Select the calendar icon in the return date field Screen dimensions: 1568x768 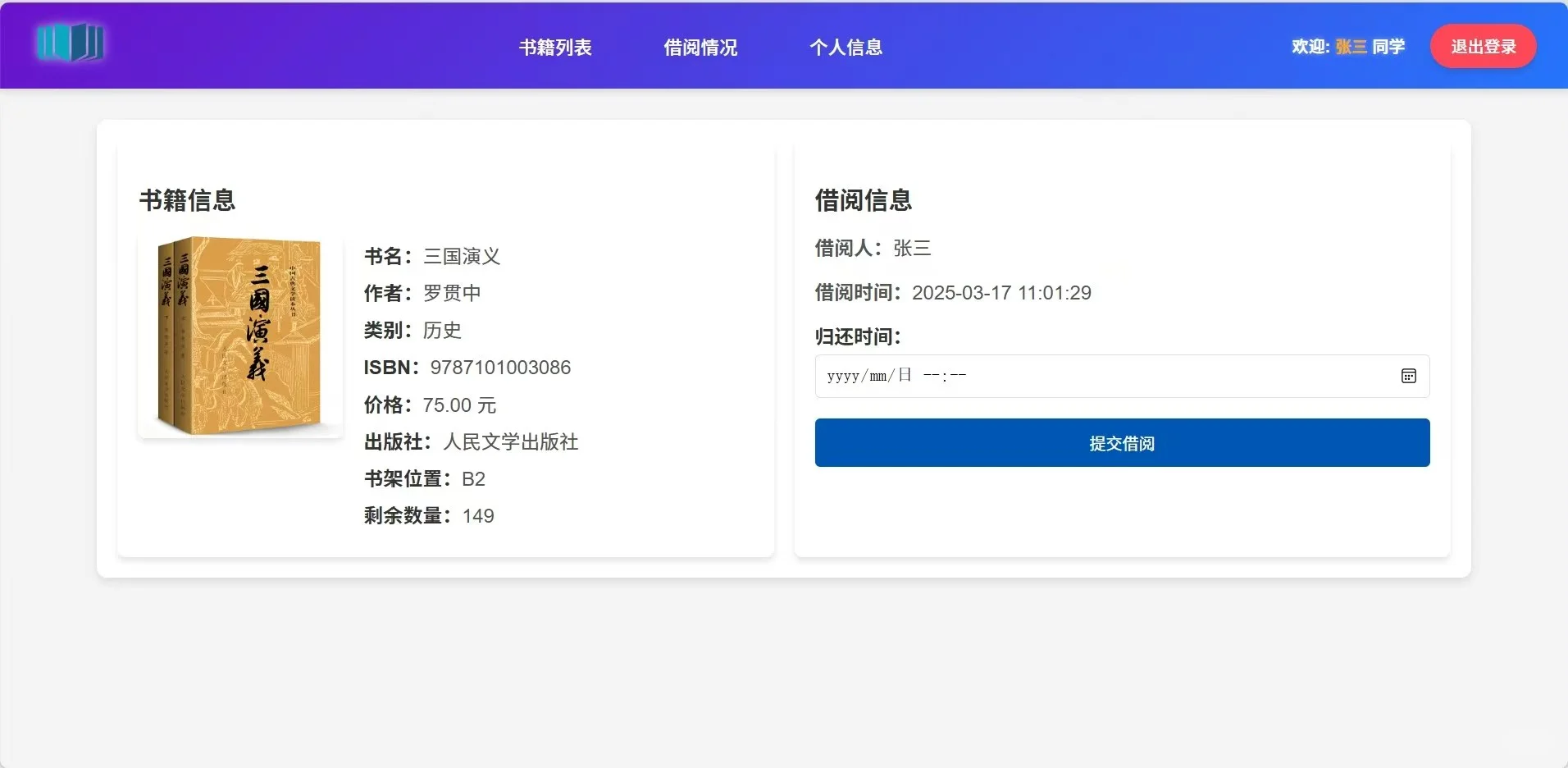tap(1409, 376)
